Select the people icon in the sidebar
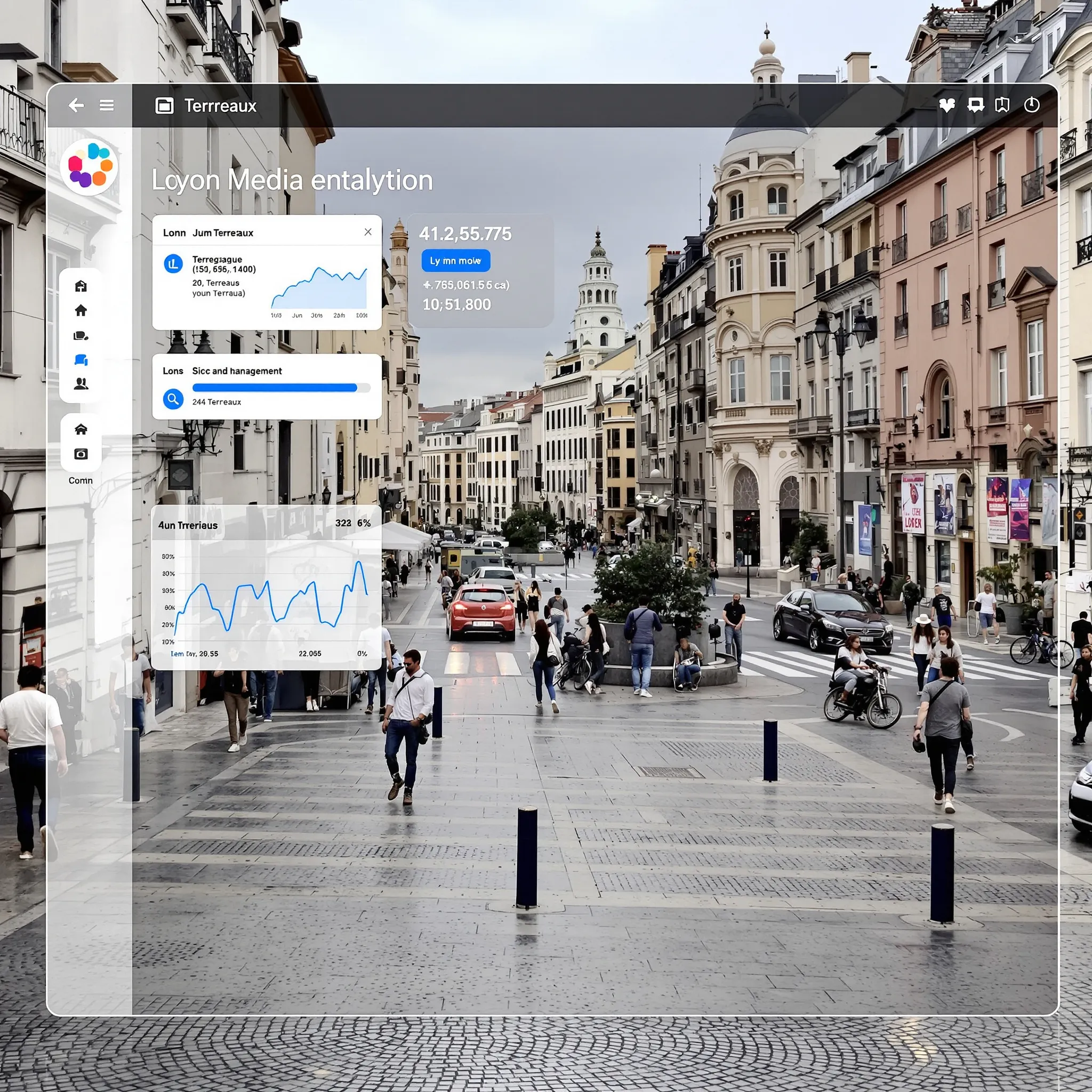The height and width of the screenshot is (1092, 1092). pyautogui.click(x=81, y=384)
